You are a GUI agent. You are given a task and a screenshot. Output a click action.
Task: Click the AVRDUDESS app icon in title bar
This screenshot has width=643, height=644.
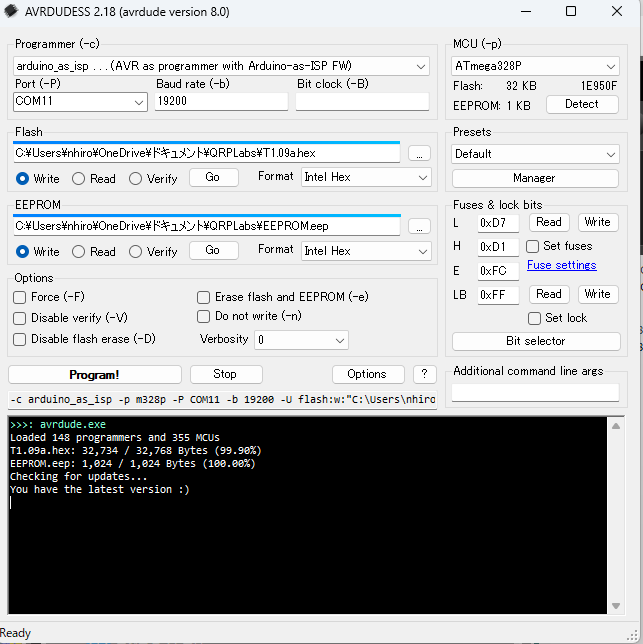[11, 11]
